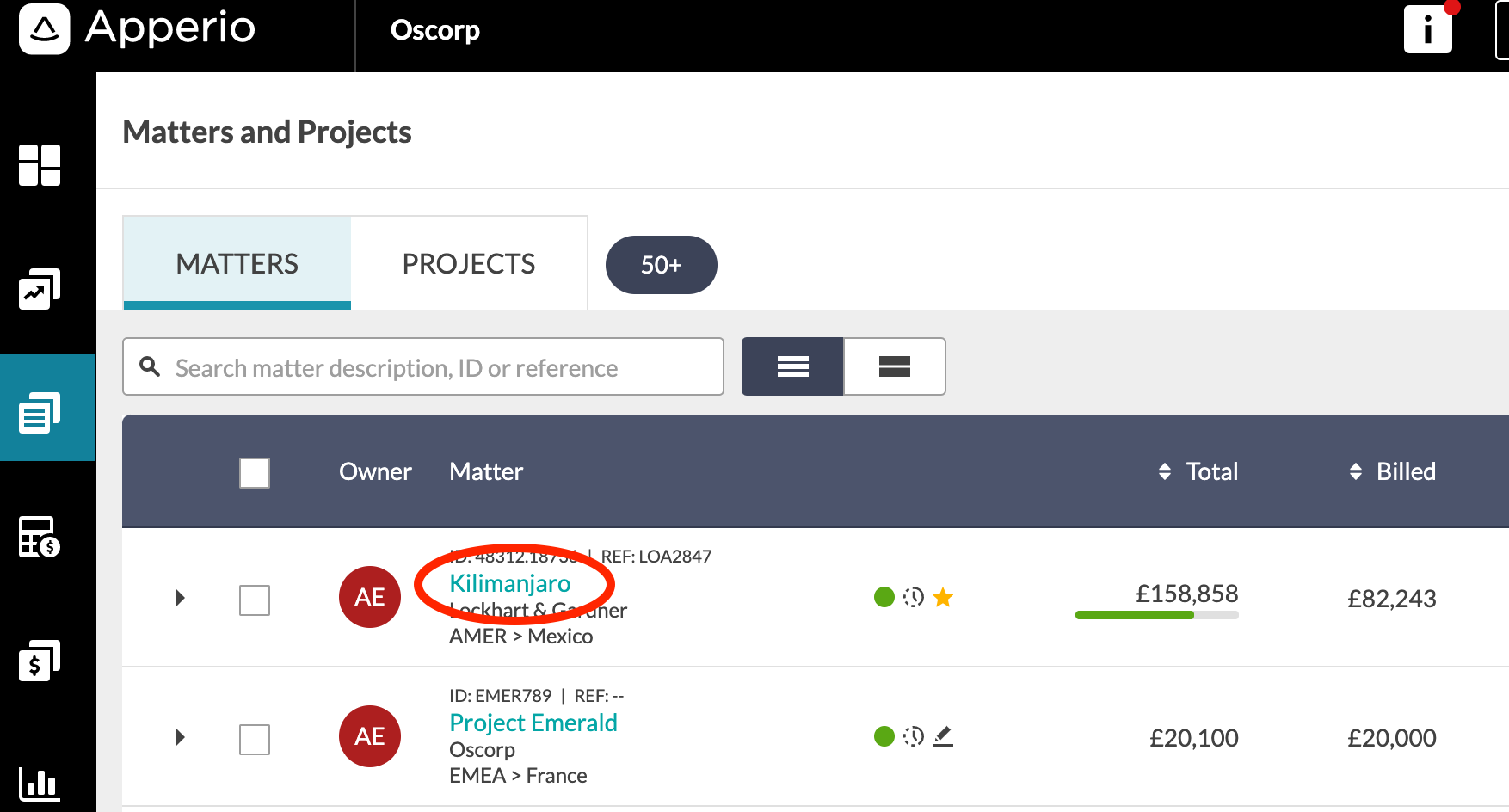Screen dimensions: 1509x812
Task: Click the EMEA > France text
Action: click(518, 776)
